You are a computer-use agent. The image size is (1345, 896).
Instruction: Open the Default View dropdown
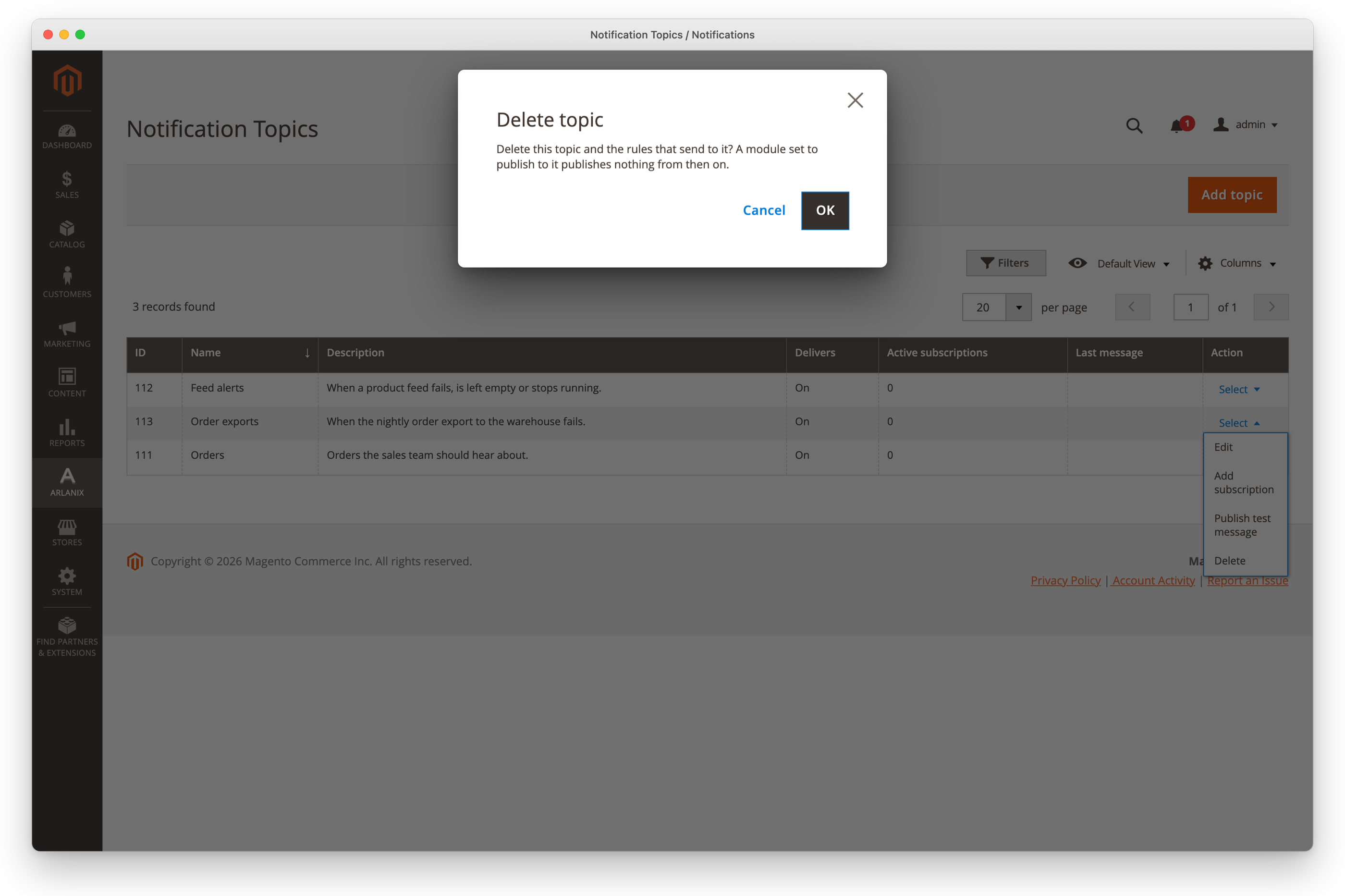pos(1119,263)
